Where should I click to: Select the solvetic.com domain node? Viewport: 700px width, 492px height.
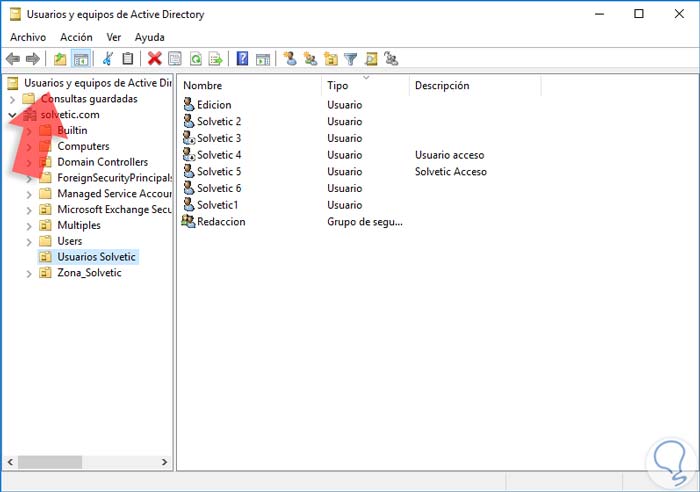(x=70, y=114)
